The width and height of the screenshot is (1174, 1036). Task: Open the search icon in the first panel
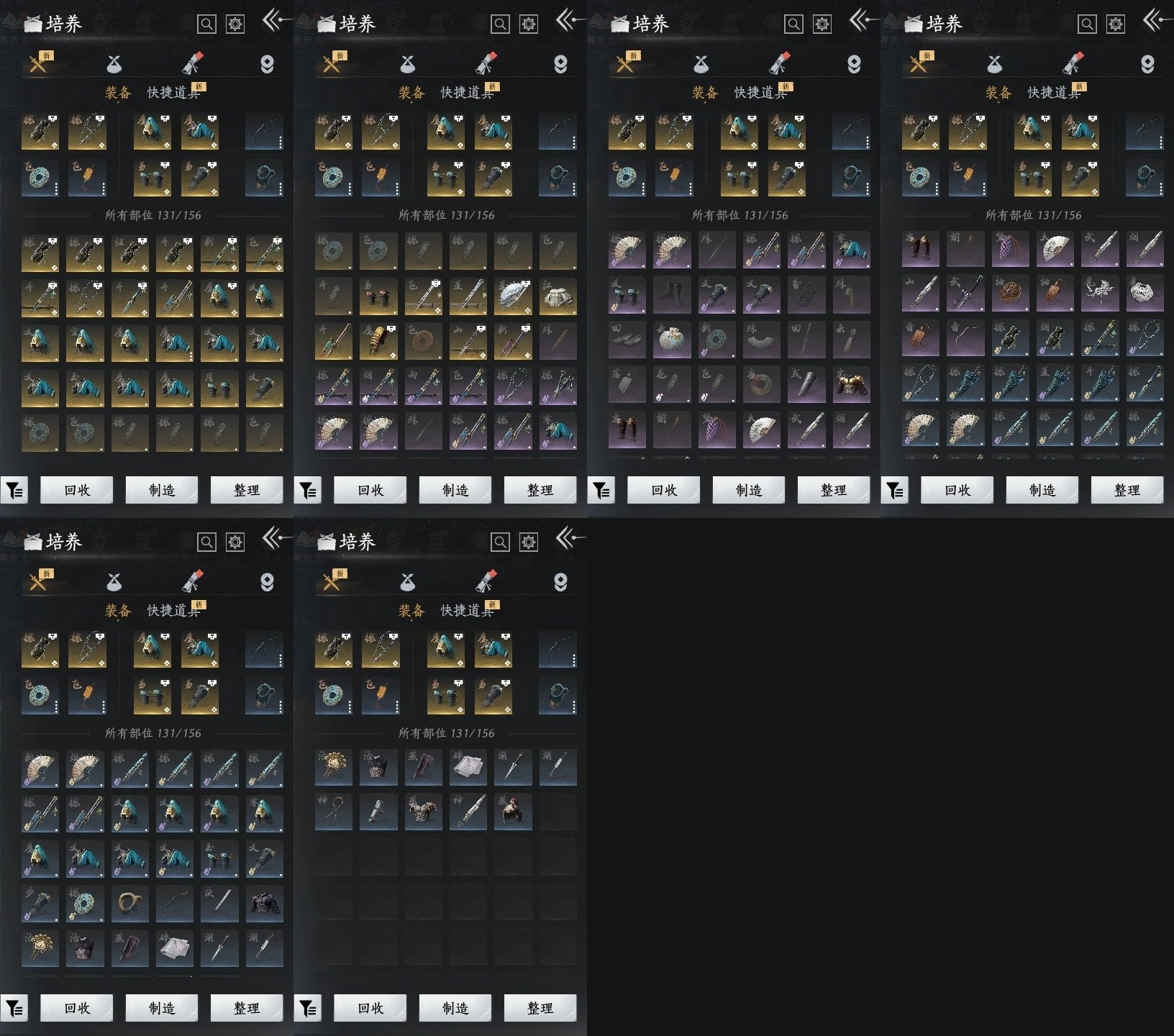pos(206,24)
